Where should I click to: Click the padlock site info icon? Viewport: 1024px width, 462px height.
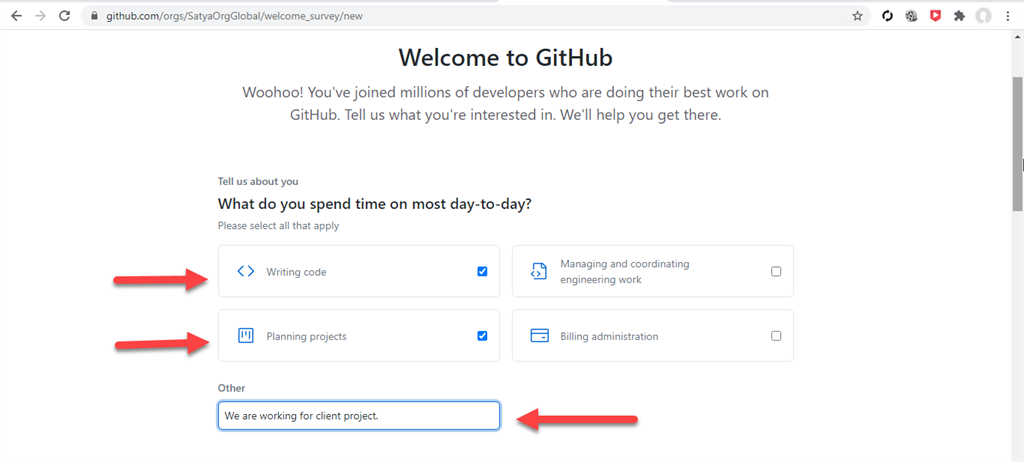pos(94,16)
